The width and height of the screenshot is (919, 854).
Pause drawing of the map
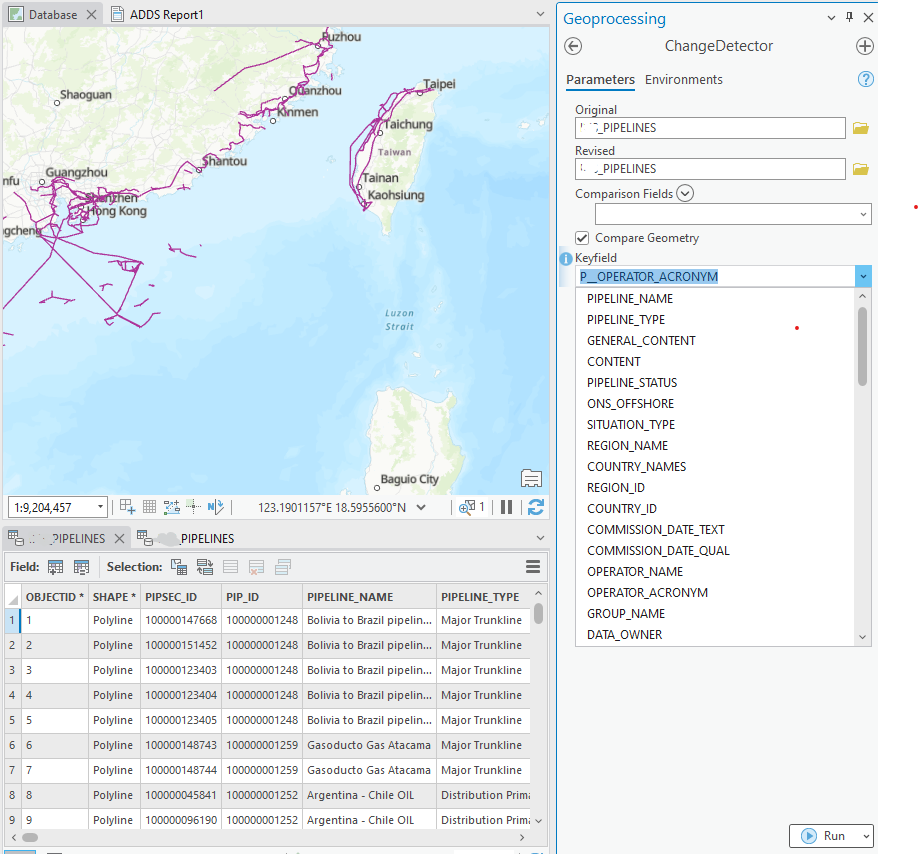(x=507, y=507)
